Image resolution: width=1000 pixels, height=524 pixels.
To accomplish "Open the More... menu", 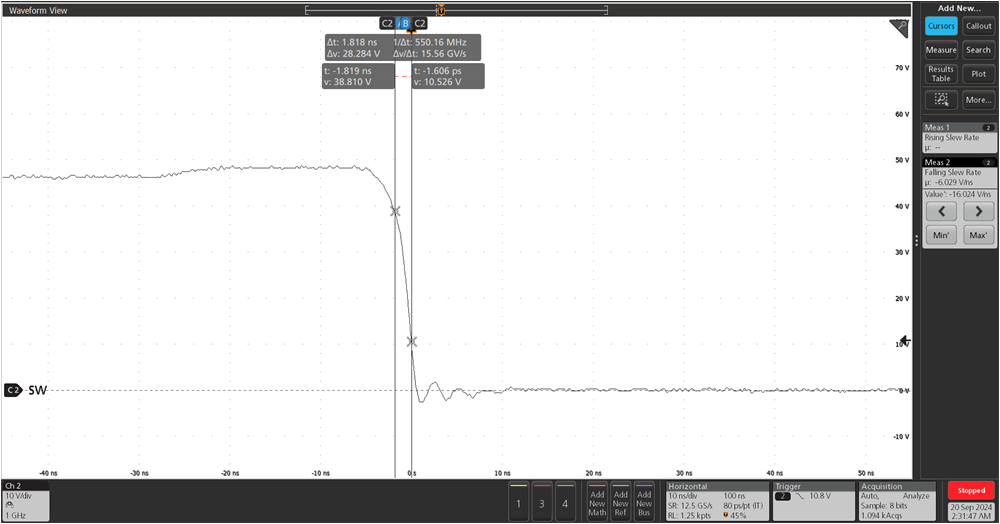I will click(x=978, y=99).
